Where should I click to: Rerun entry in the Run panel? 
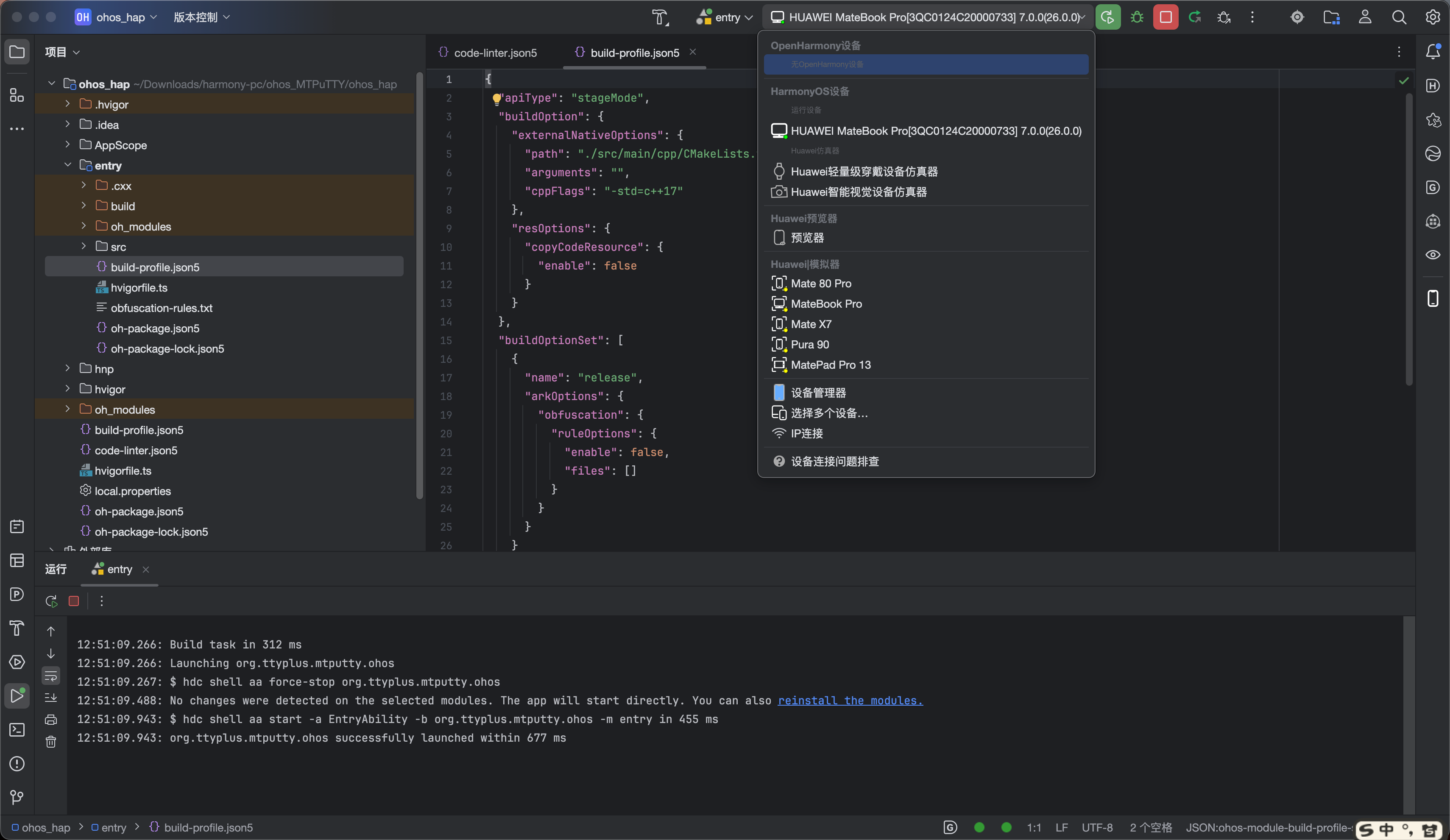point(51,601)
